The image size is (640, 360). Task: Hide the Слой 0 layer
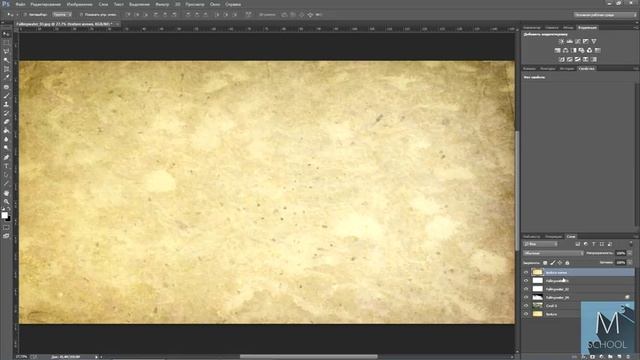[526, 306]
